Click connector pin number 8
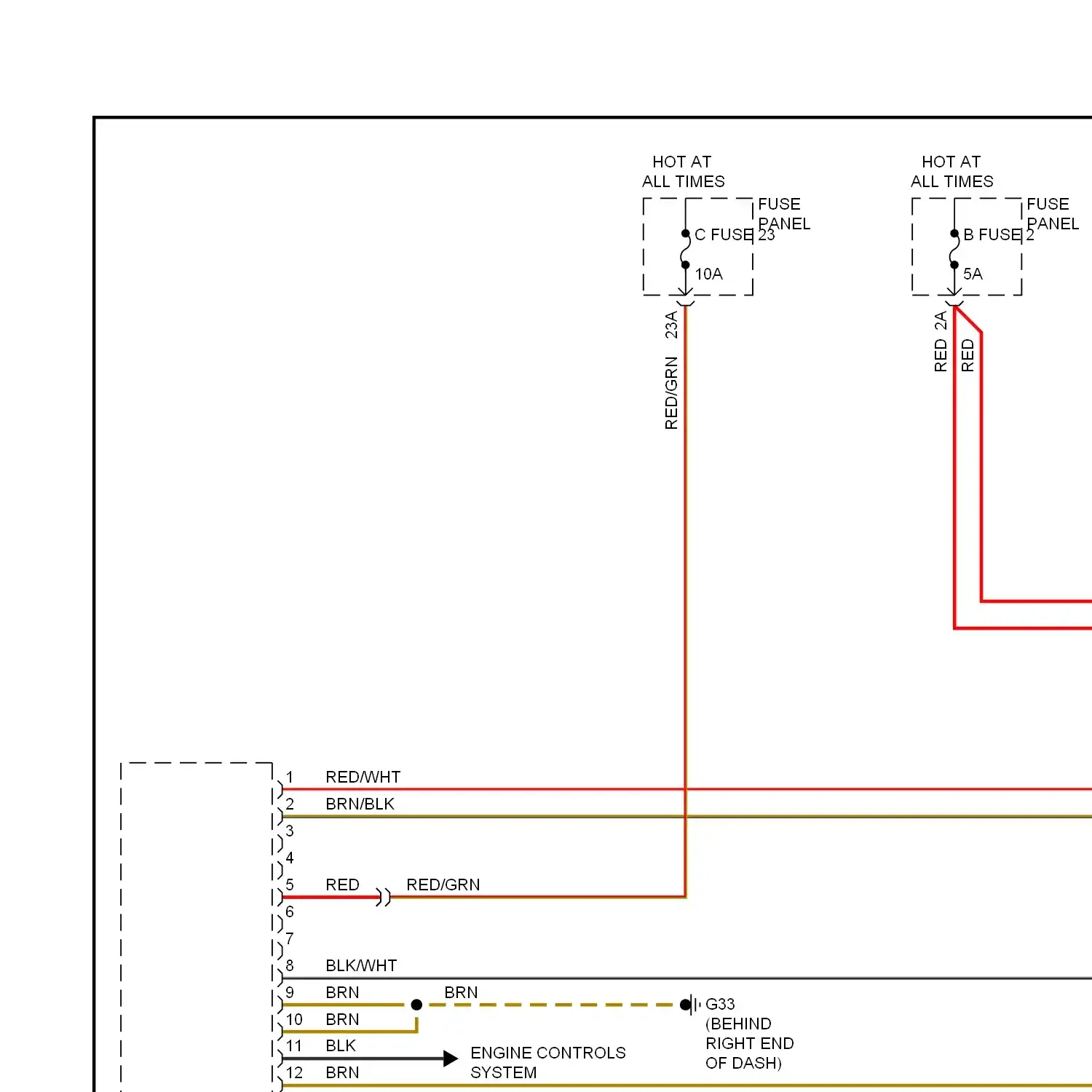The image size is (1092, 1092). (x=290, y=965)
